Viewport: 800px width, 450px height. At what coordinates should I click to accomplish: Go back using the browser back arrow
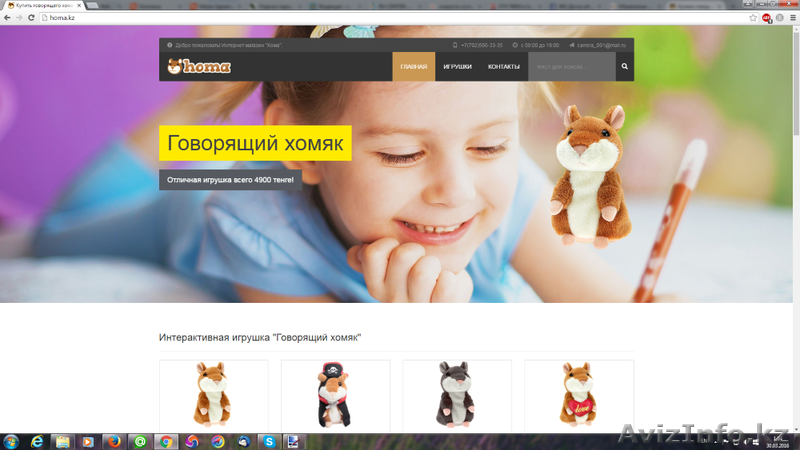[7, 17]
